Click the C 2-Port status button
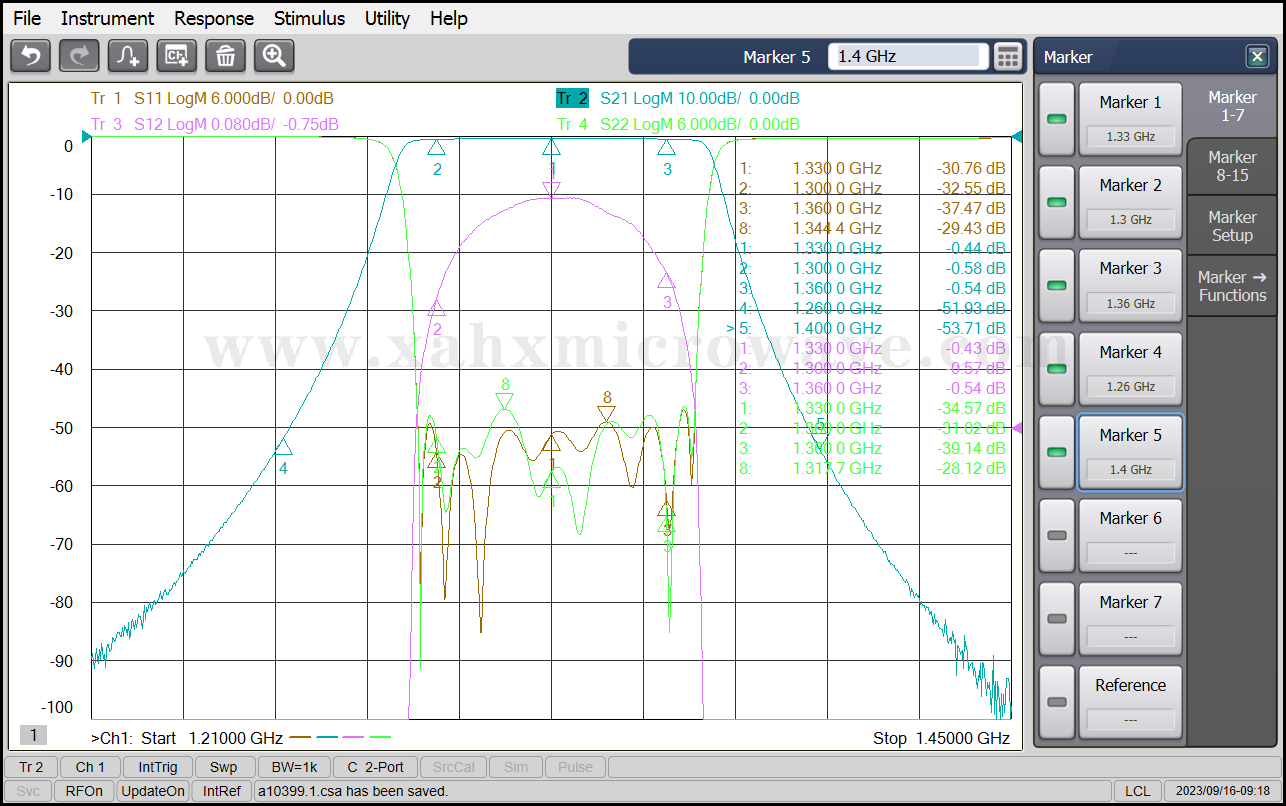Viewport: 1286px width, 806px height. click(376, 767)
